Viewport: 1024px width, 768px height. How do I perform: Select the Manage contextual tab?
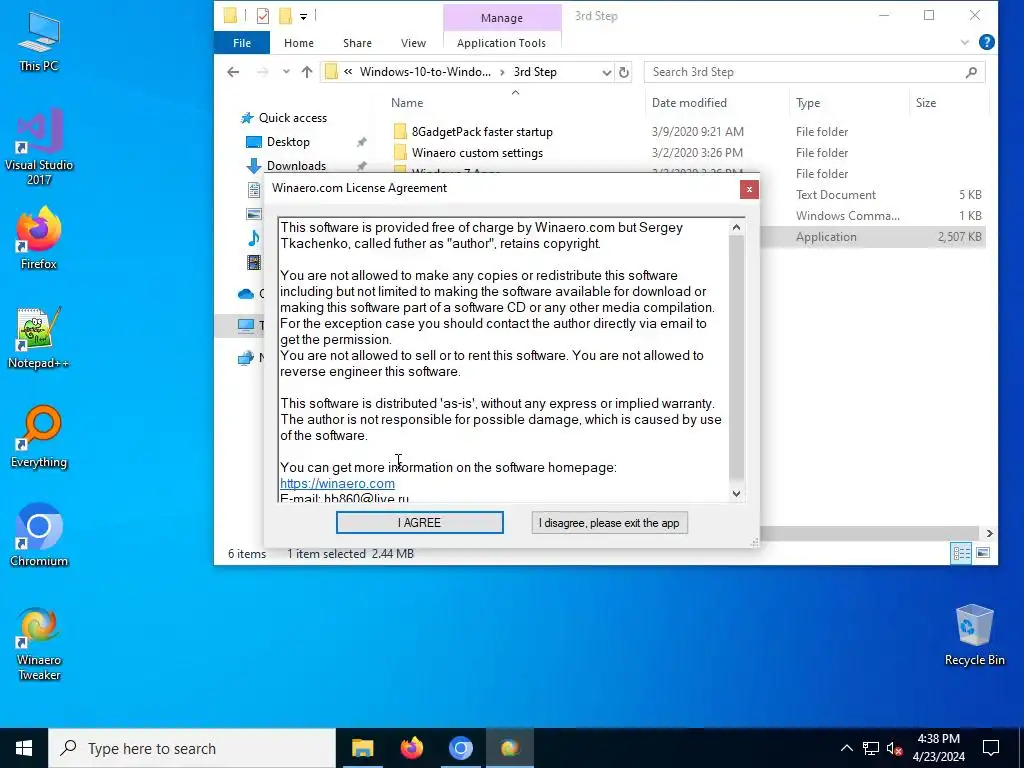point(502,18)
